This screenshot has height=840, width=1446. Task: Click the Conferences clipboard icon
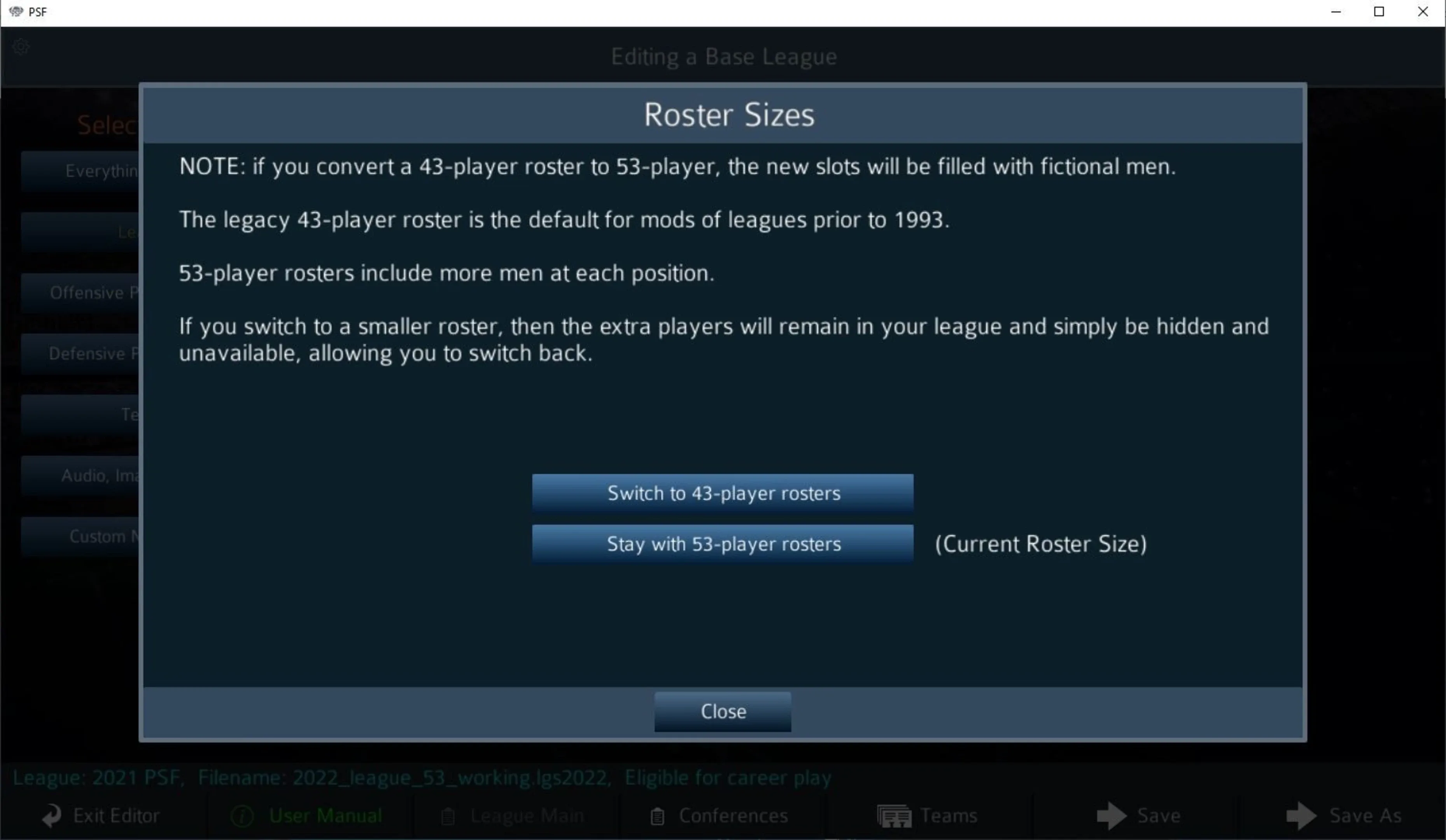(658, 816)
